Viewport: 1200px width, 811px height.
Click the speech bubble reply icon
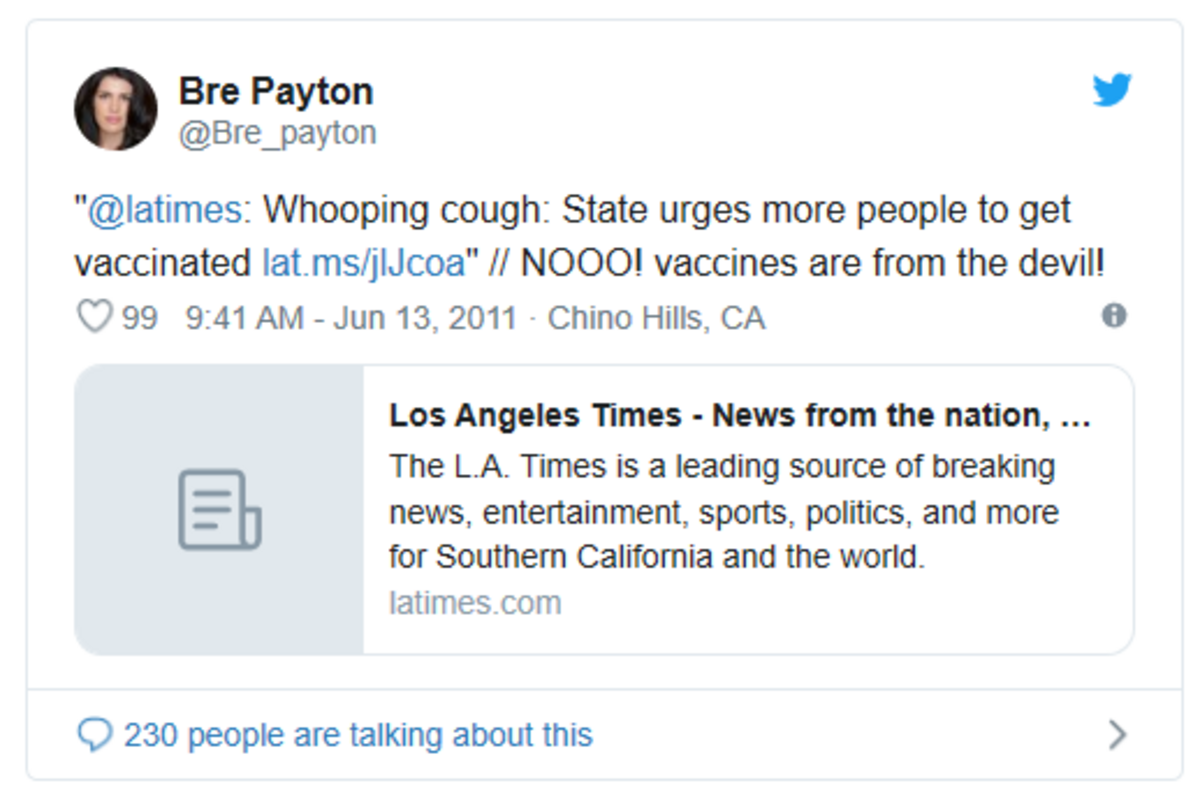tap(95, 736)
